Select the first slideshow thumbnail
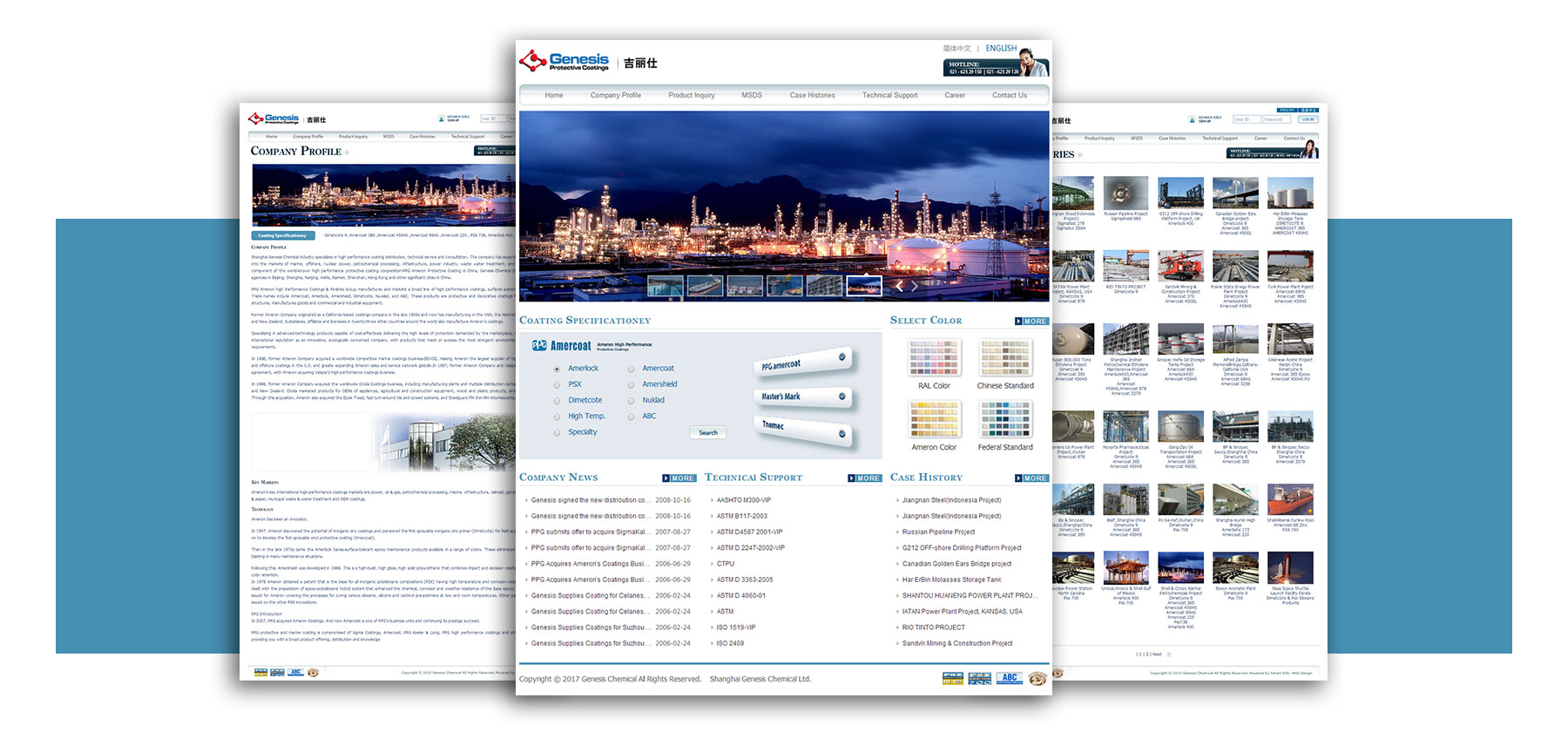Image resolution: width=1568 pixels, height=732 pixels. tap(665, 285)
